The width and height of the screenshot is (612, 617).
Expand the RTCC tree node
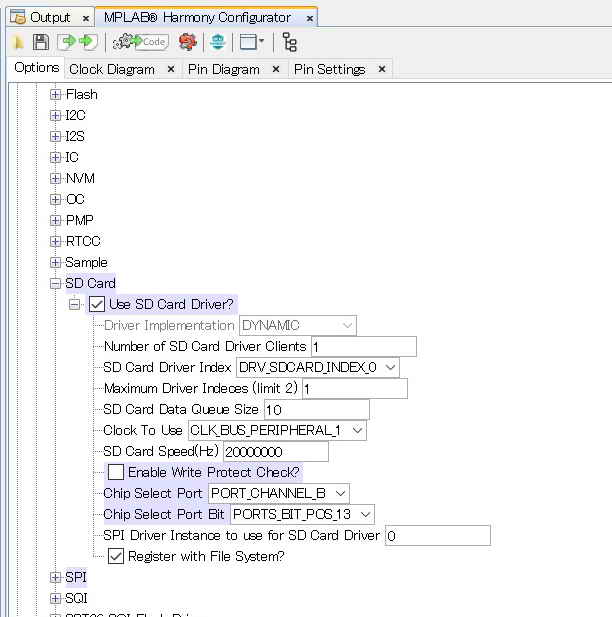[x=55, y=241]
